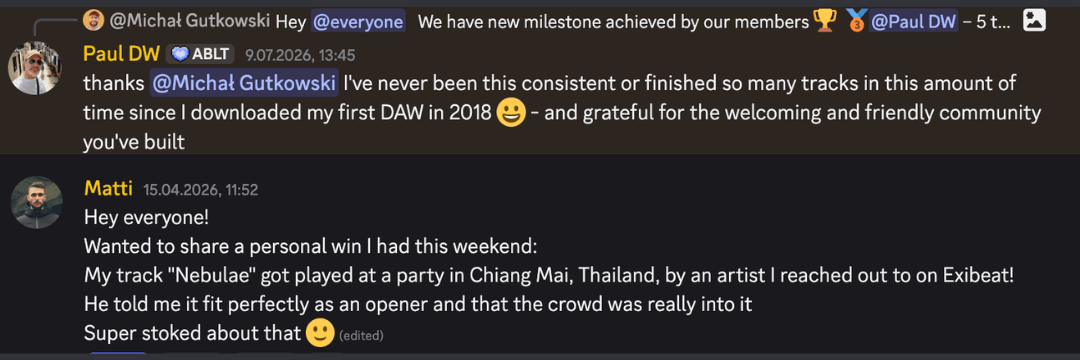Click the timestamp 9.07.2026, 13:45
The height and width of the screenshot is (360, 1080).
(300, 55)
